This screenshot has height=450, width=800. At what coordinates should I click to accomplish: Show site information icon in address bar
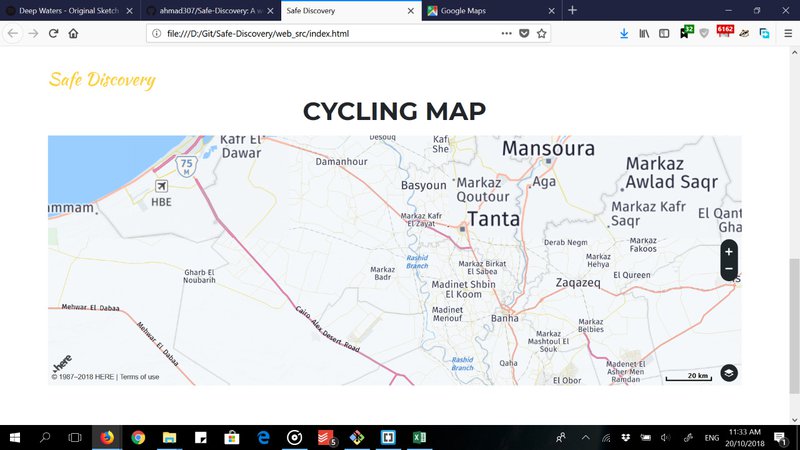tap(157, 34)
